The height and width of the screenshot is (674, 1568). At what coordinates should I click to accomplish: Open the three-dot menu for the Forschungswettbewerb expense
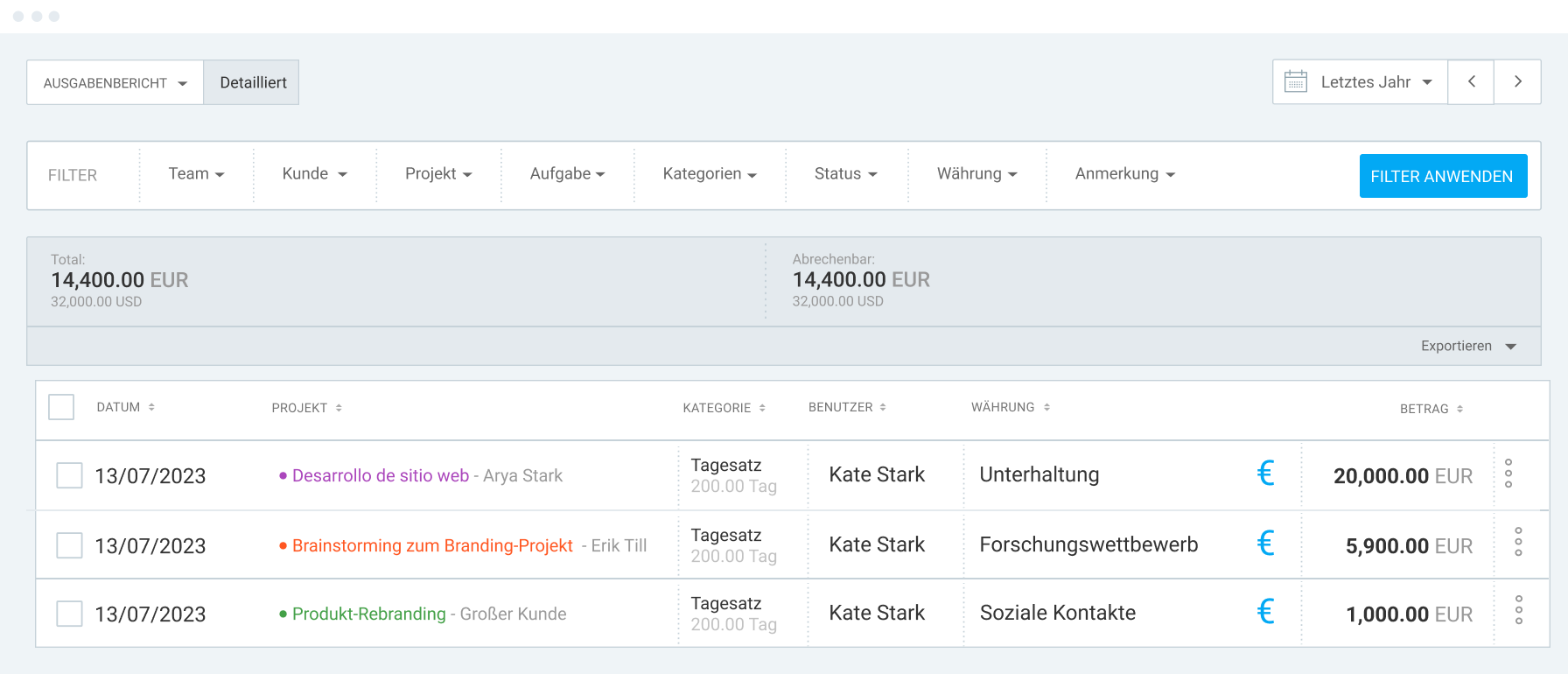(1518, 544)
